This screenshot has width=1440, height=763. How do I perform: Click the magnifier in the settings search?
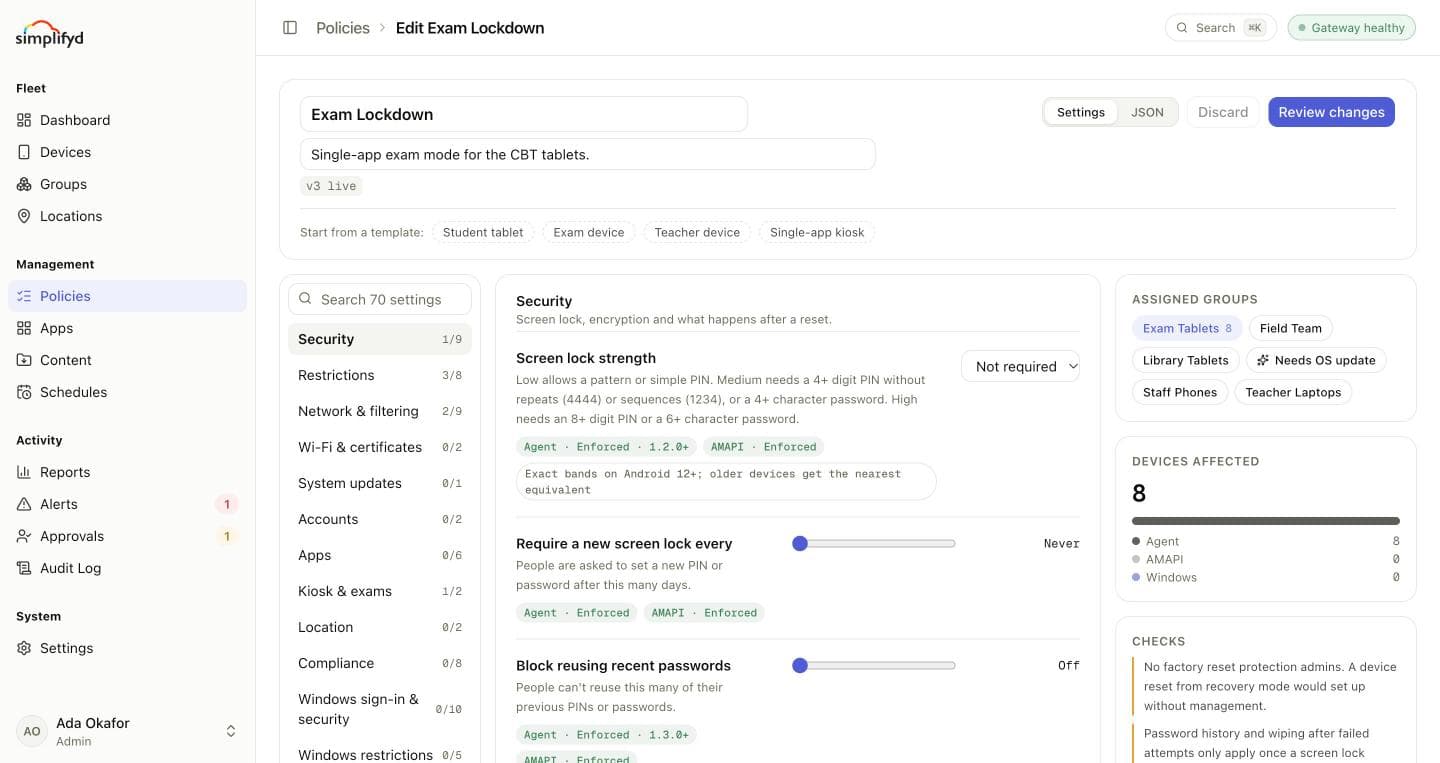pyautogui.click(x=306, y=299)
